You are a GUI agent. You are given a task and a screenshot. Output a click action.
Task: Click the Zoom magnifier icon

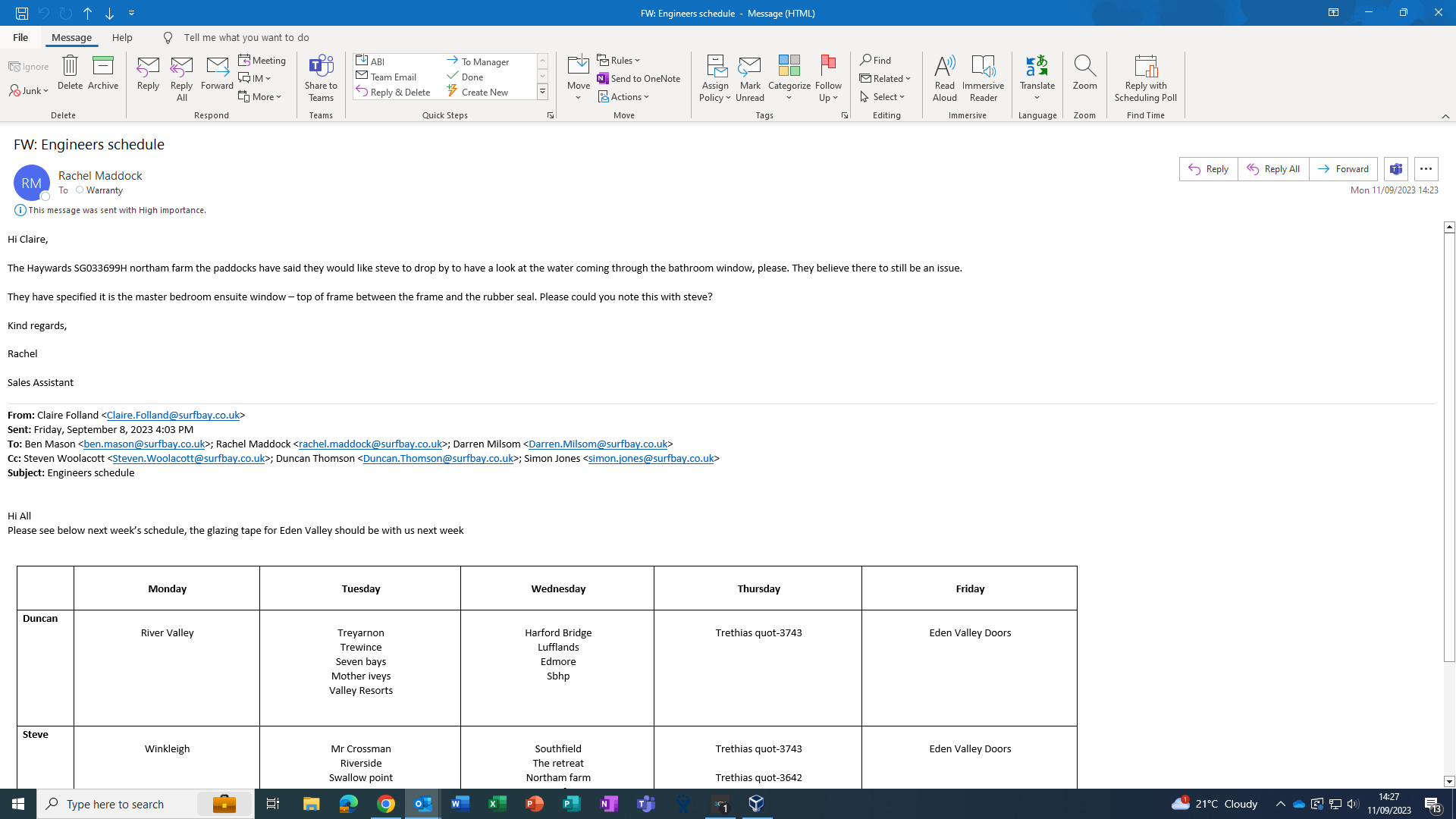[x=1084, y=73]
